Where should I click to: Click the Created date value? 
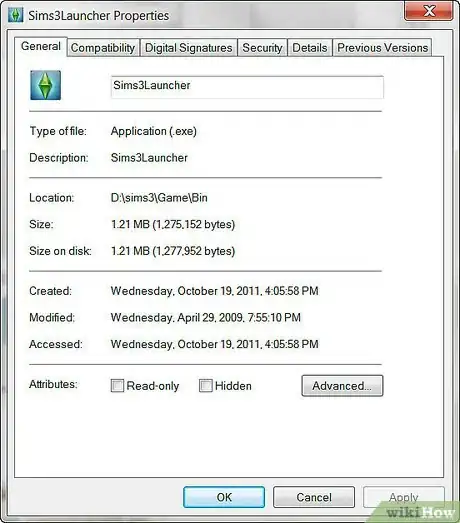[214, 291]
